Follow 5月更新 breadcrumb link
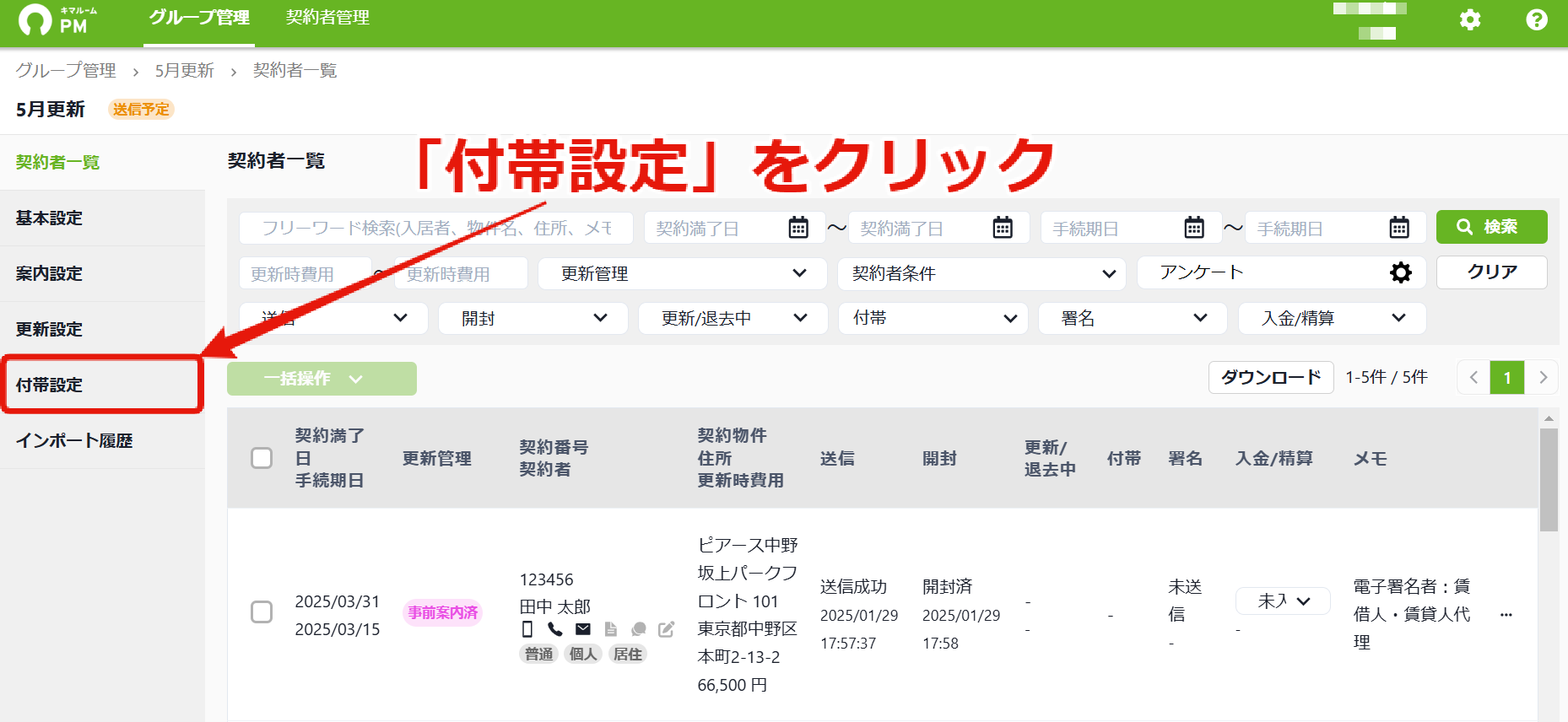 coord(185,70)
